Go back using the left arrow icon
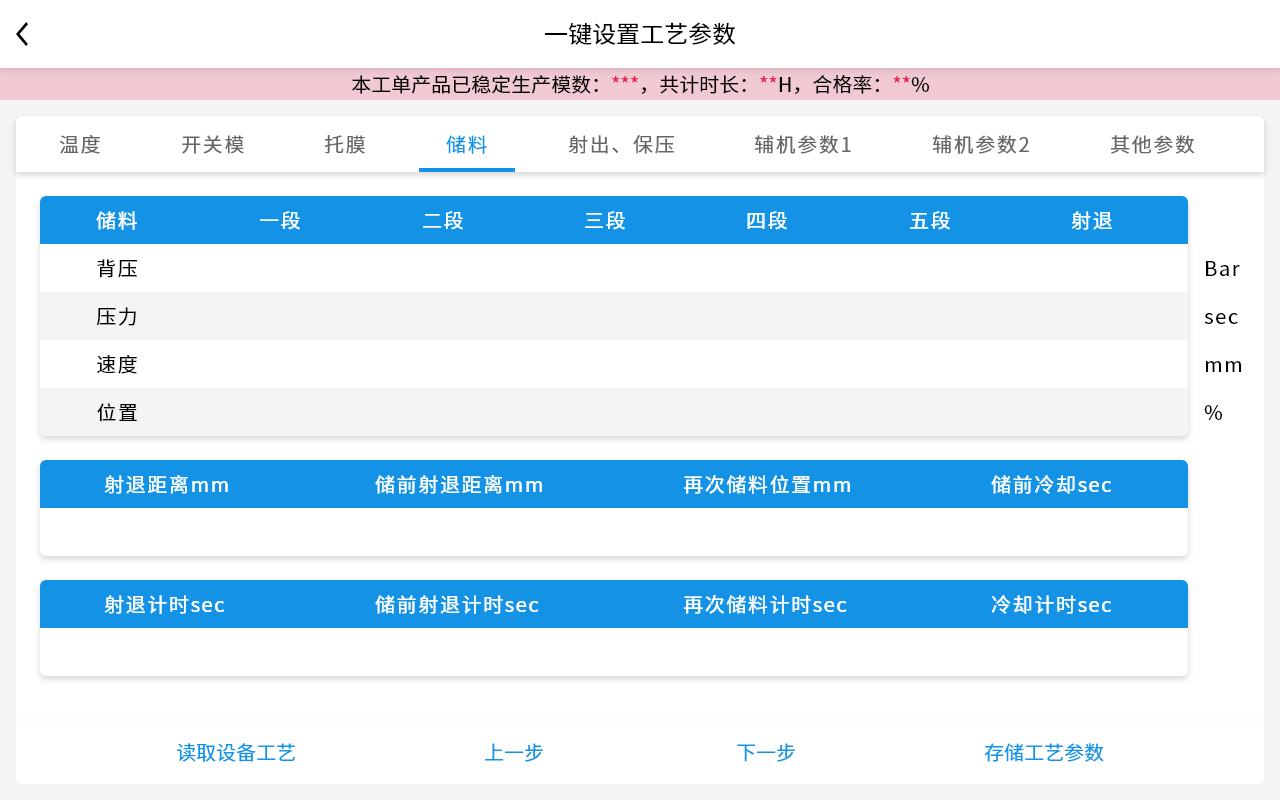Image resolution: width=1280 pixels, height=800 pixels. tap(23, 34)
